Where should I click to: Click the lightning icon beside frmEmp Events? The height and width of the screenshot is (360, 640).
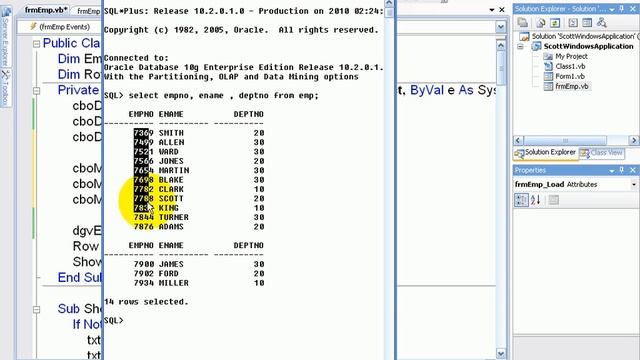click(x=33, y=27)
